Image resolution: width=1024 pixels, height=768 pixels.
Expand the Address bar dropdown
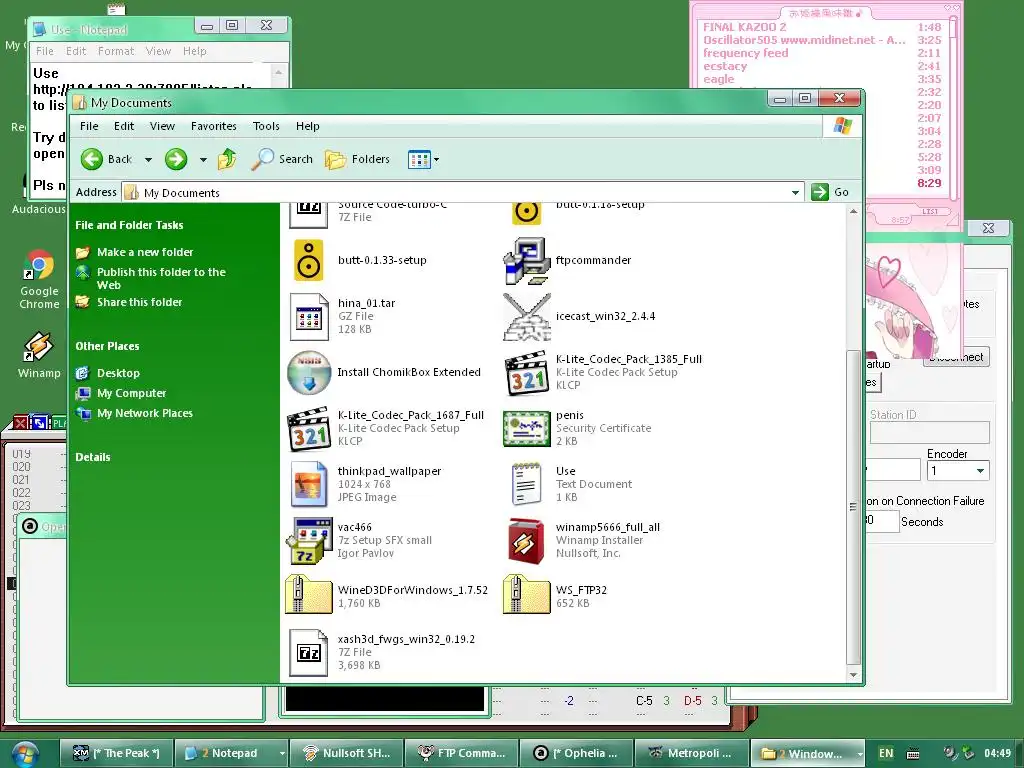(x=795, y=192)
